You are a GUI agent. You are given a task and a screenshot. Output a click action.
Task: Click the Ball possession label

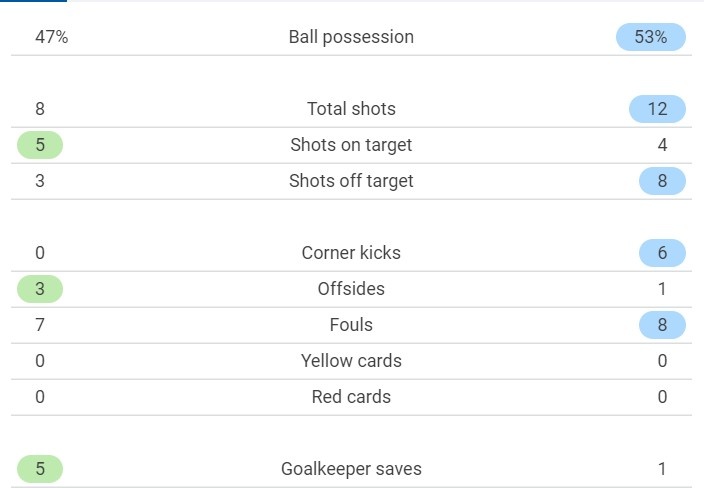351,37
